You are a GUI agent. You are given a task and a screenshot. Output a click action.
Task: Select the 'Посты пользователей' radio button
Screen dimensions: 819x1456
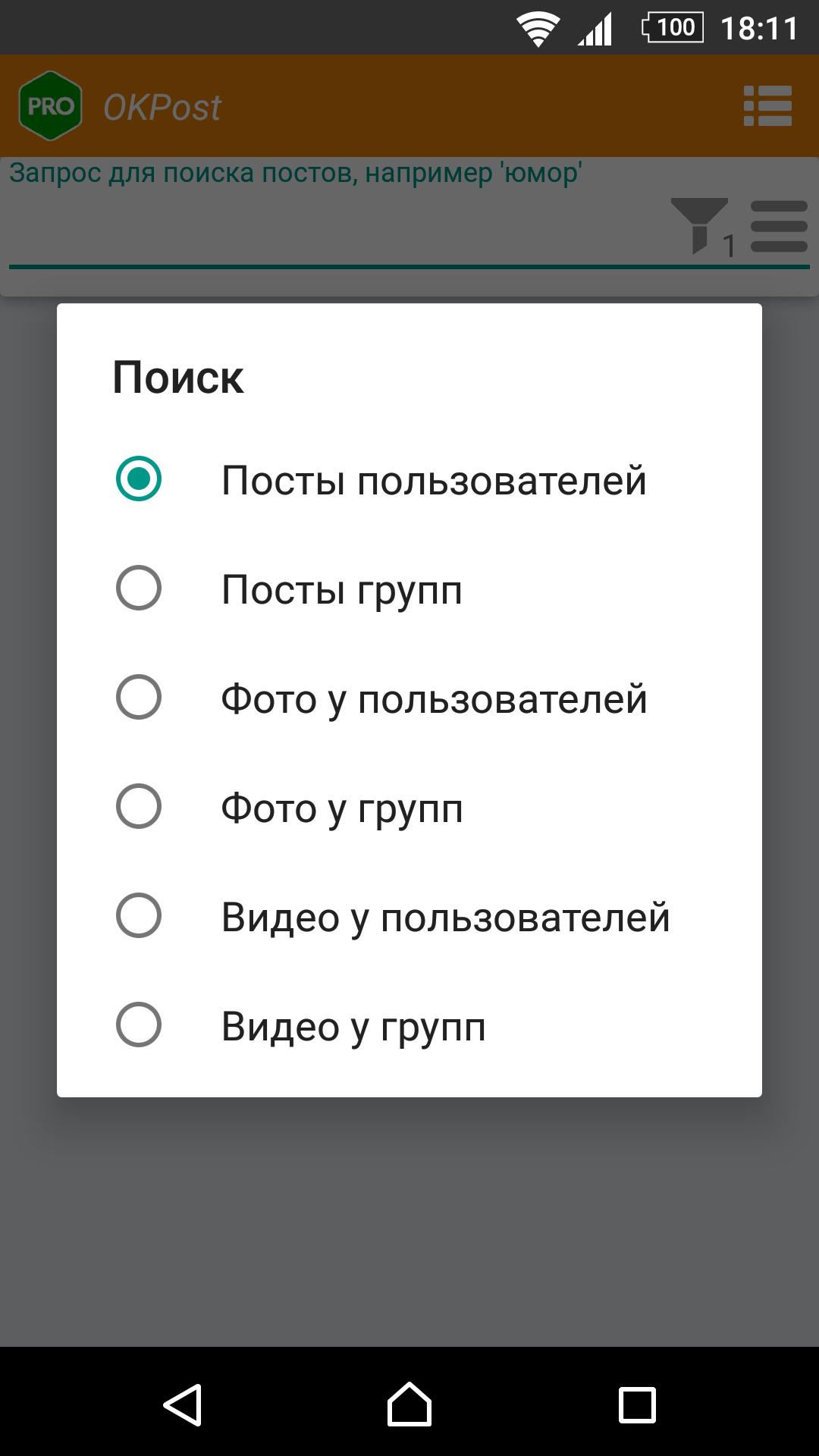(x=139, y=479)
